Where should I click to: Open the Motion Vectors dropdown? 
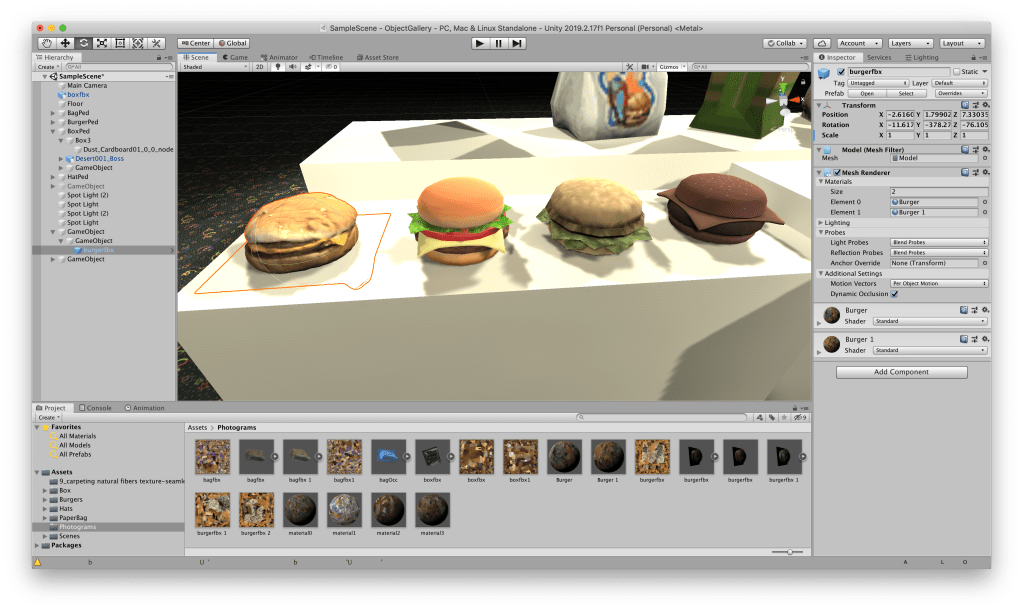[x=938, y=284]
